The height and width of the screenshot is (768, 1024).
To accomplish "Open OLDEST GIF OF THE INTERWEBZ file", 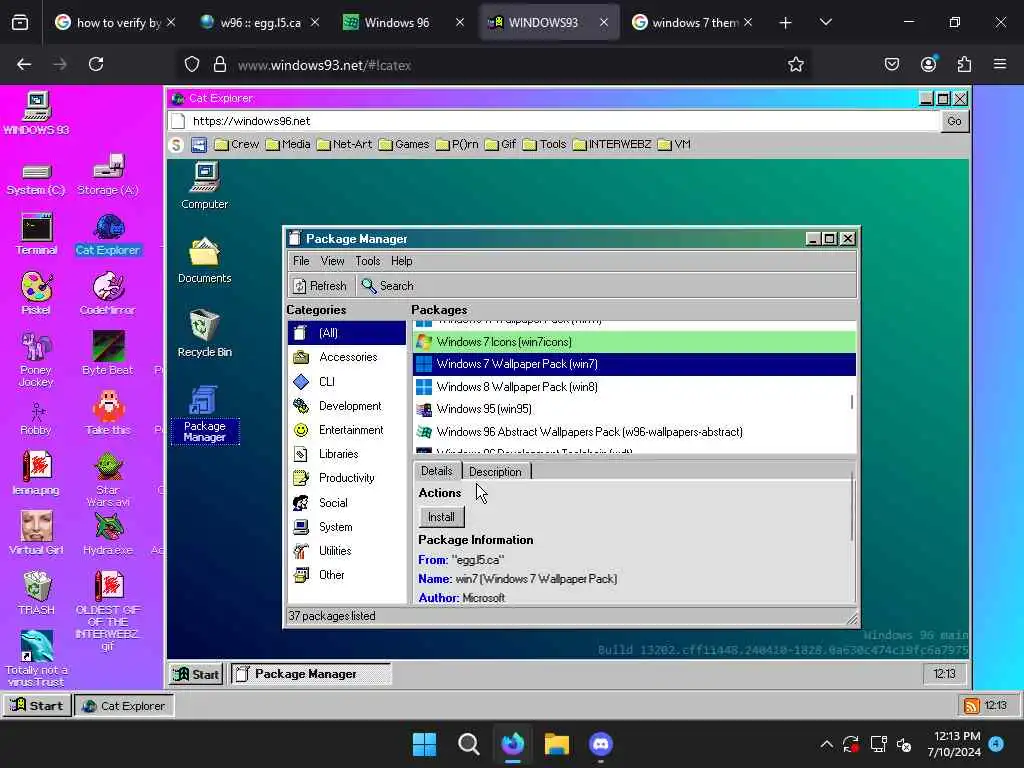I will [108, 611].
